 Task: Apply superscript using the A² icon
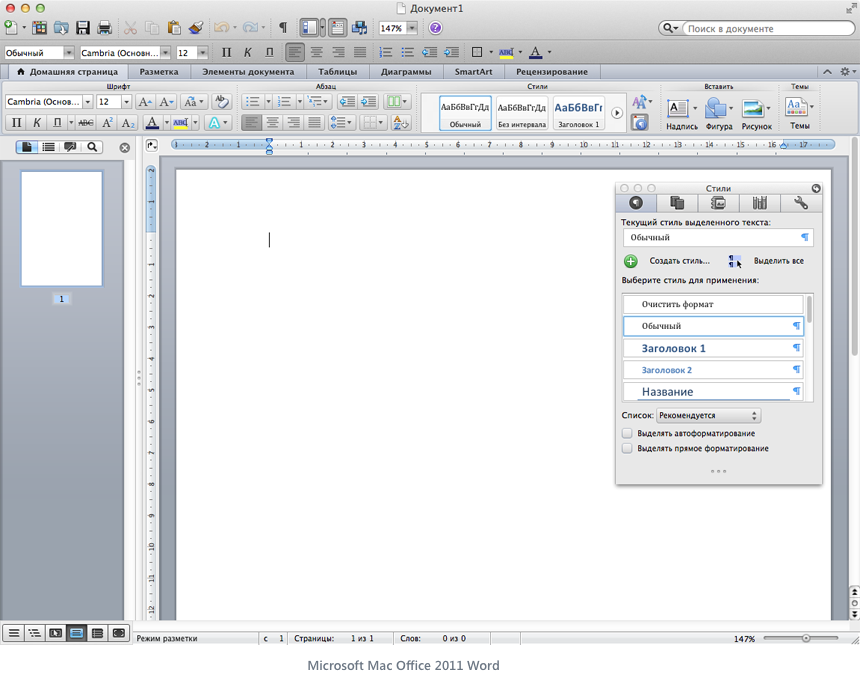[x=106, y=122]
